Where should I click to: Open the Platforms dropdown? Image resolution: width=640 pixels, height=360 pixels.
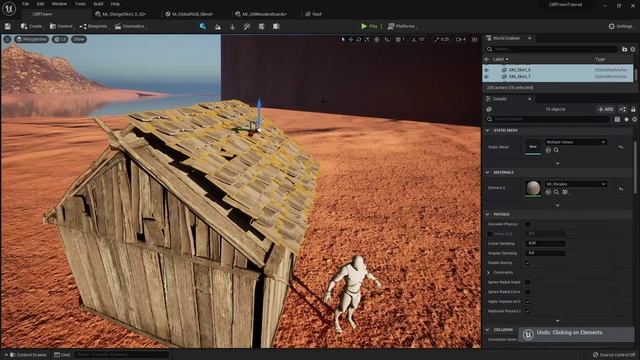(x=402, y=27)
